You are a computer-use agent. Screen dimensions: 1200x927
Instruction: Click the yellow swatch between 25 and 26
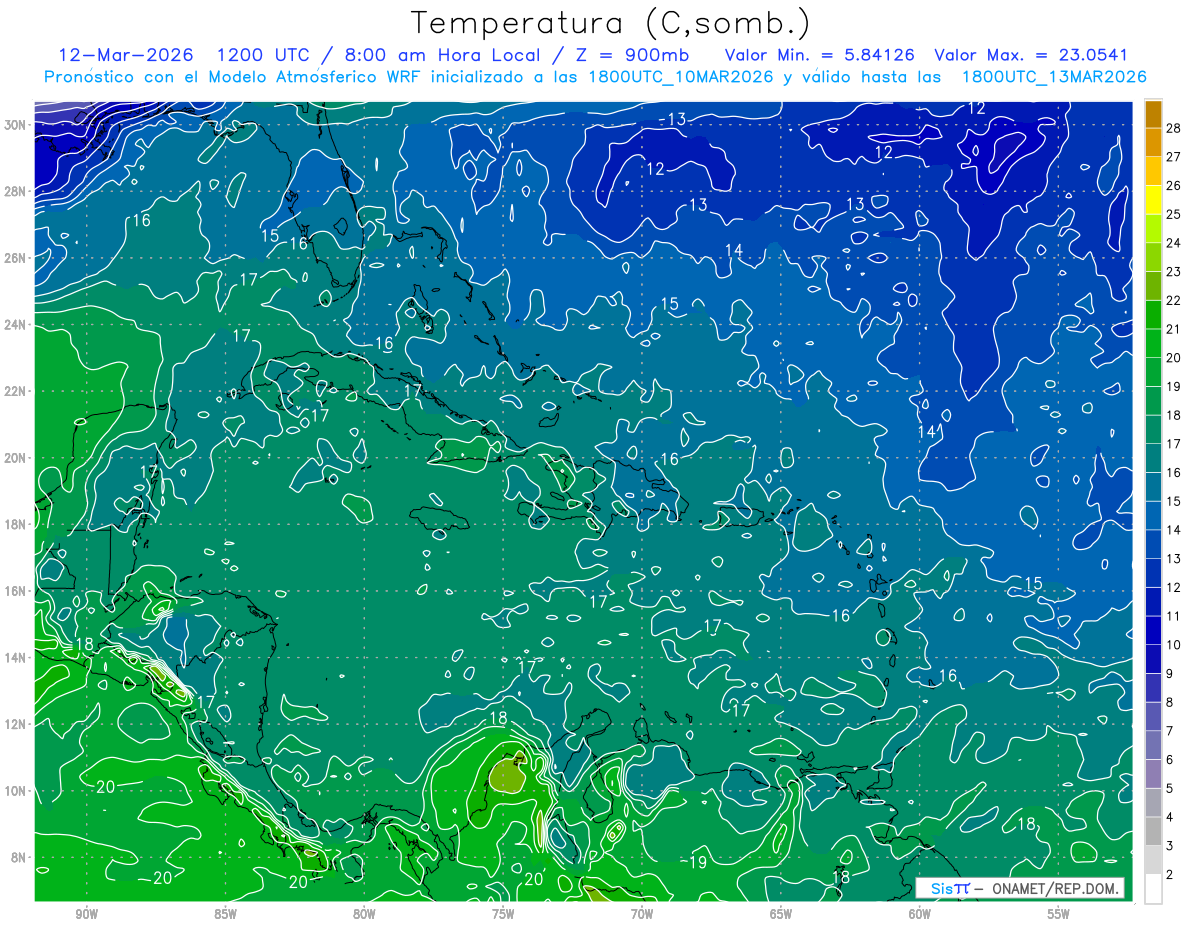(1153, 200)
